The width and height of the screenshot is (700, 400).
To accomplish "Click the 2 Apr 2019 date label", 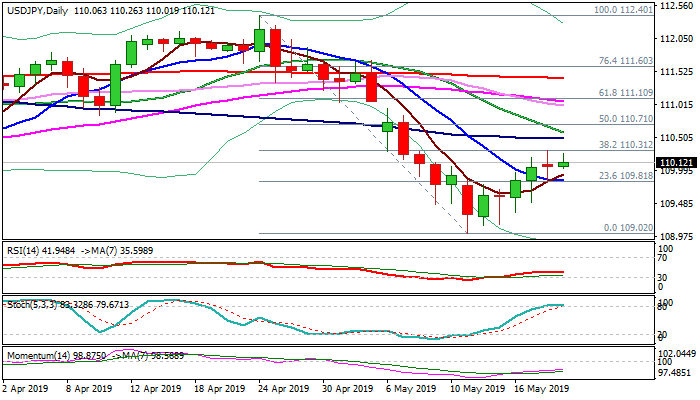I will click(27, 390).
